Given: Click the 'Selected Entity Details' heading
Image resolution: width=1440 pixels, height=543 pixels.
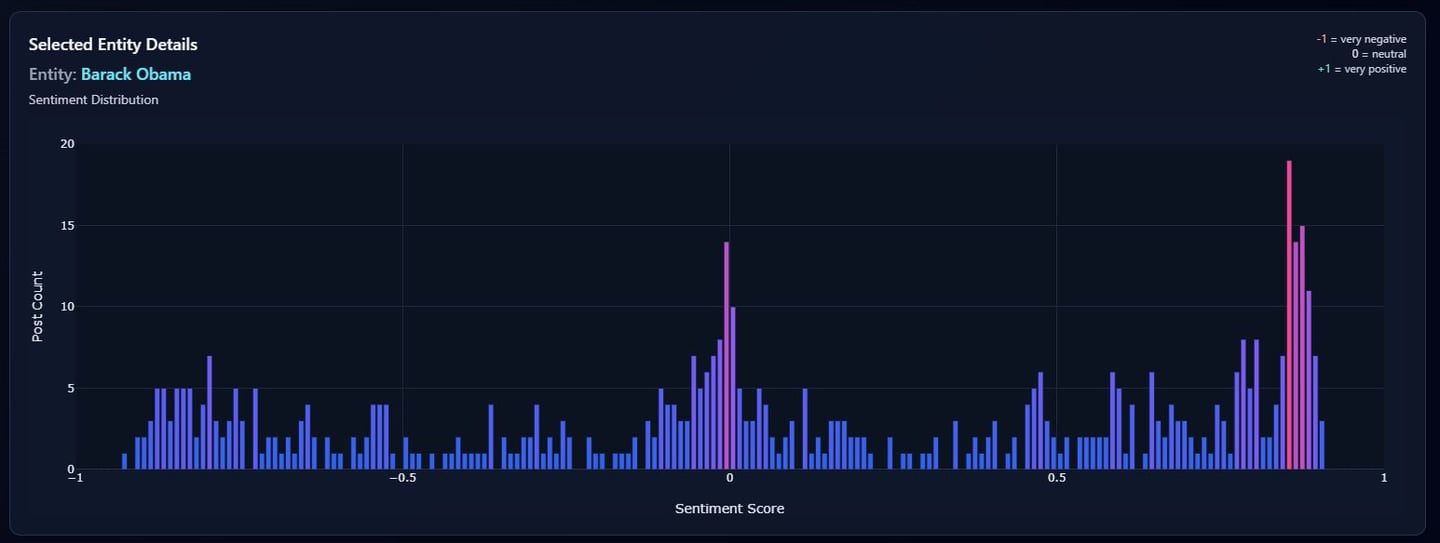Looking at the screenshot, I should pos(113,45).
